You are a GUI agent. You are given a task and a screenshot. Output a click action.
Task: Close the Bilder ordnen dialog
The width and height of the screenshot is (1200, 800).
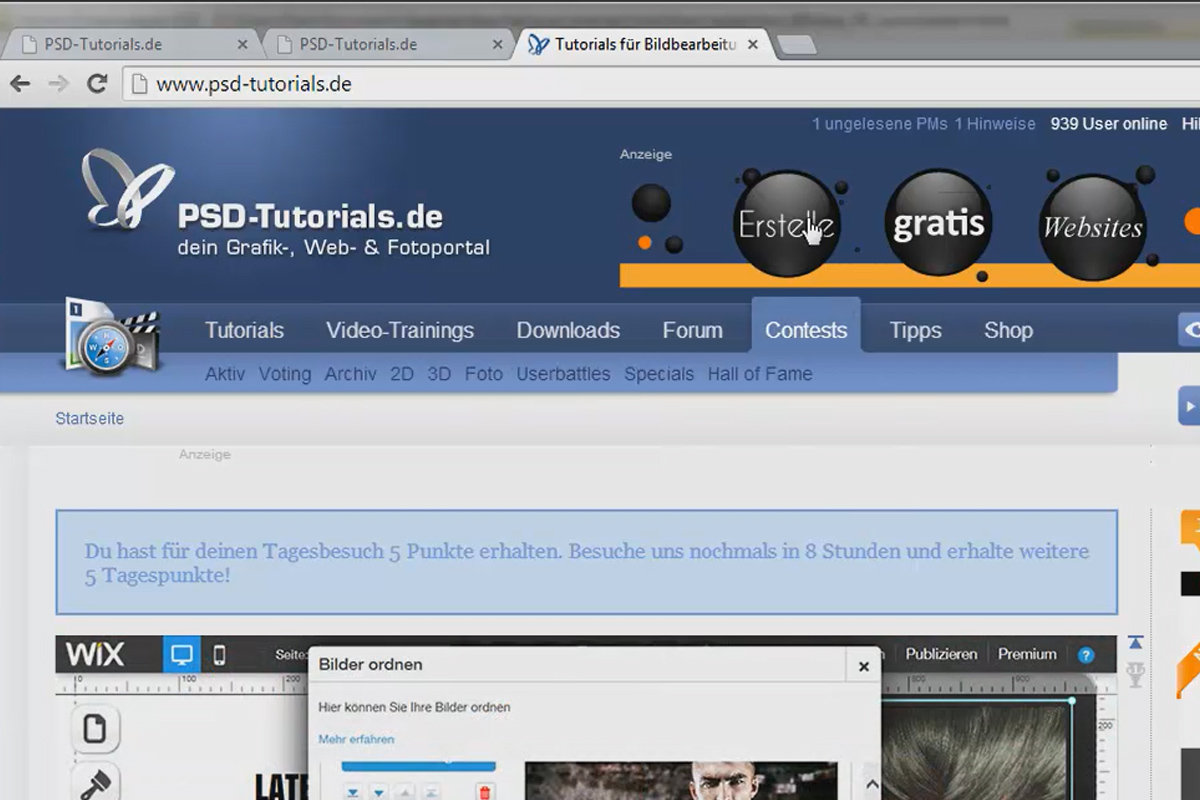pos(863,666)
